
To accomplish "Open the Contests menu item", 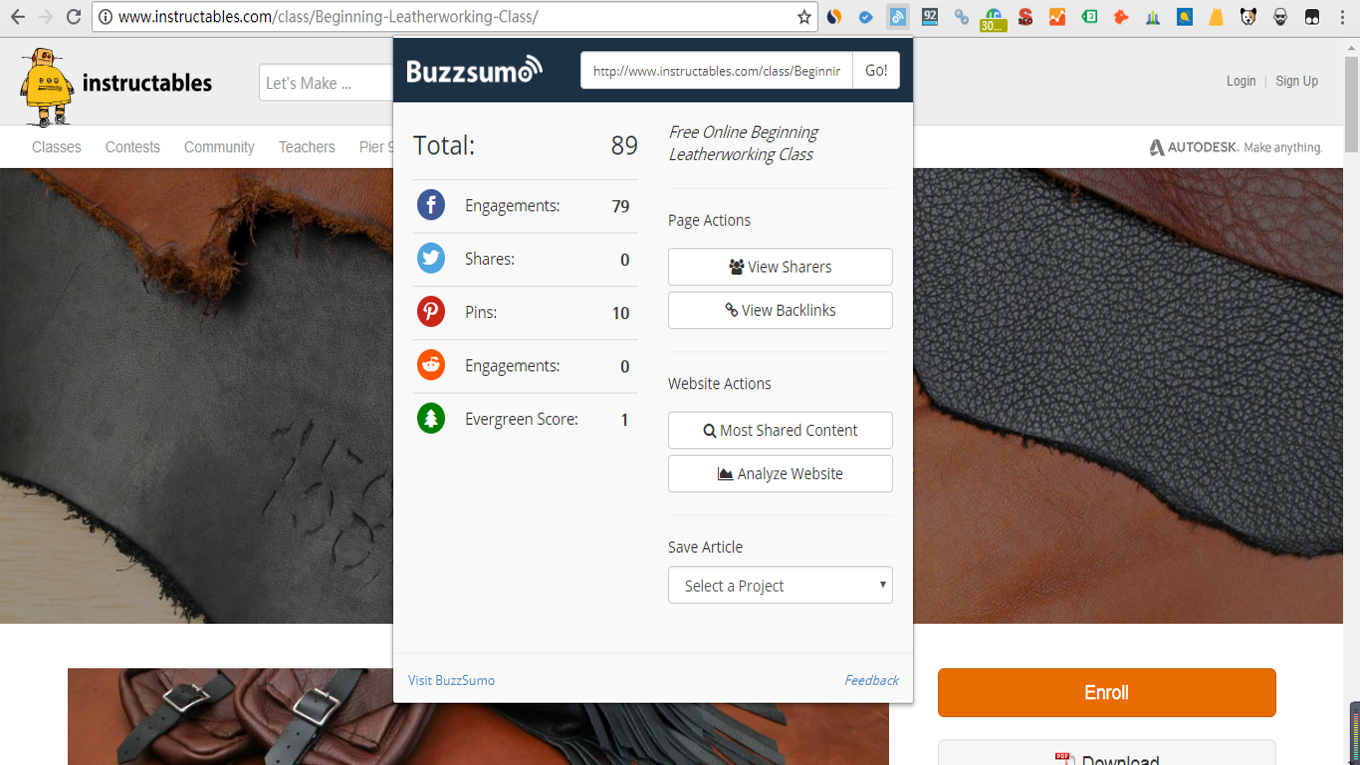I will (x=132, y=147).
